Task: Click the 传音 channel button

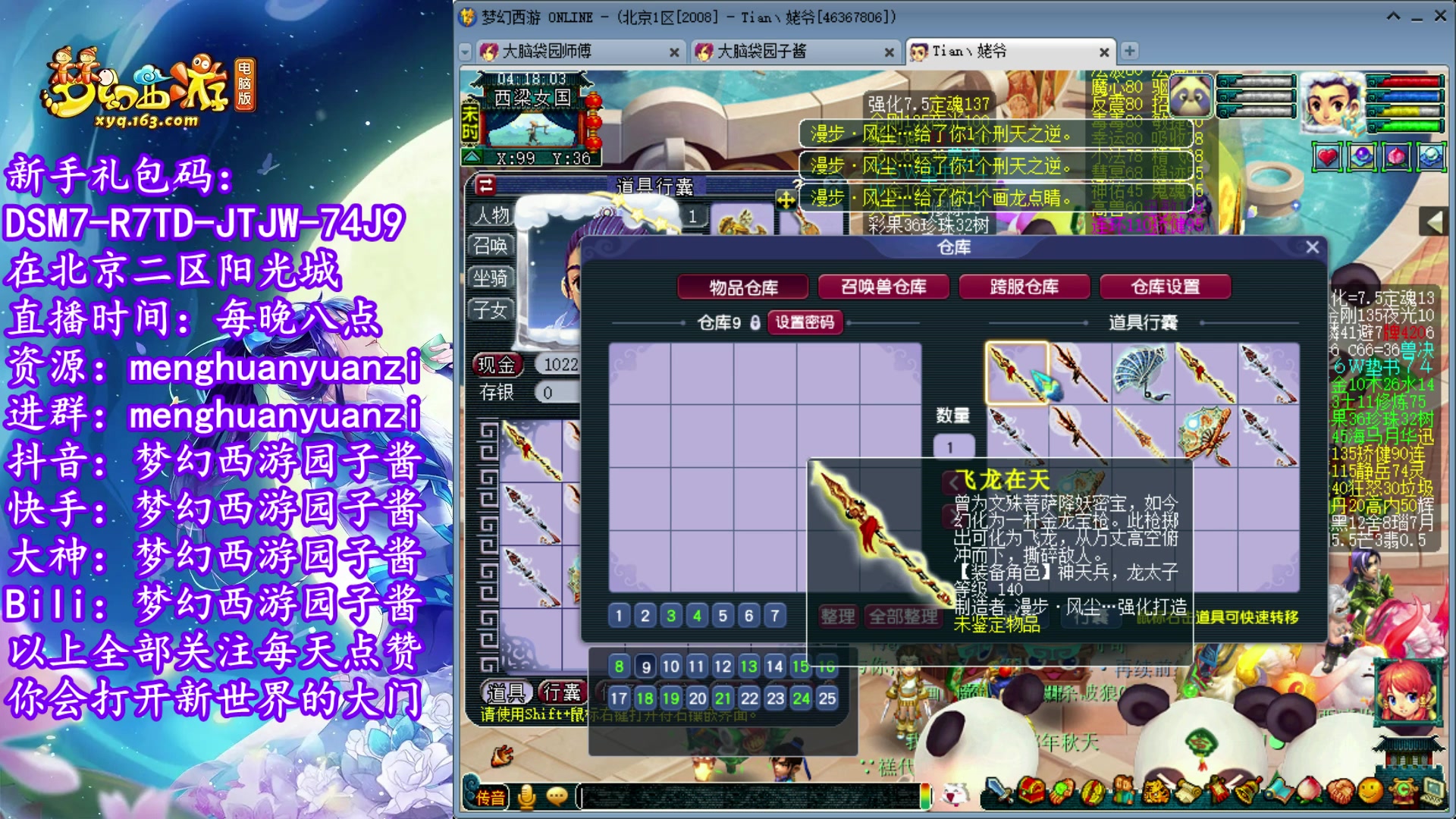Action: (x=491, y=797)
